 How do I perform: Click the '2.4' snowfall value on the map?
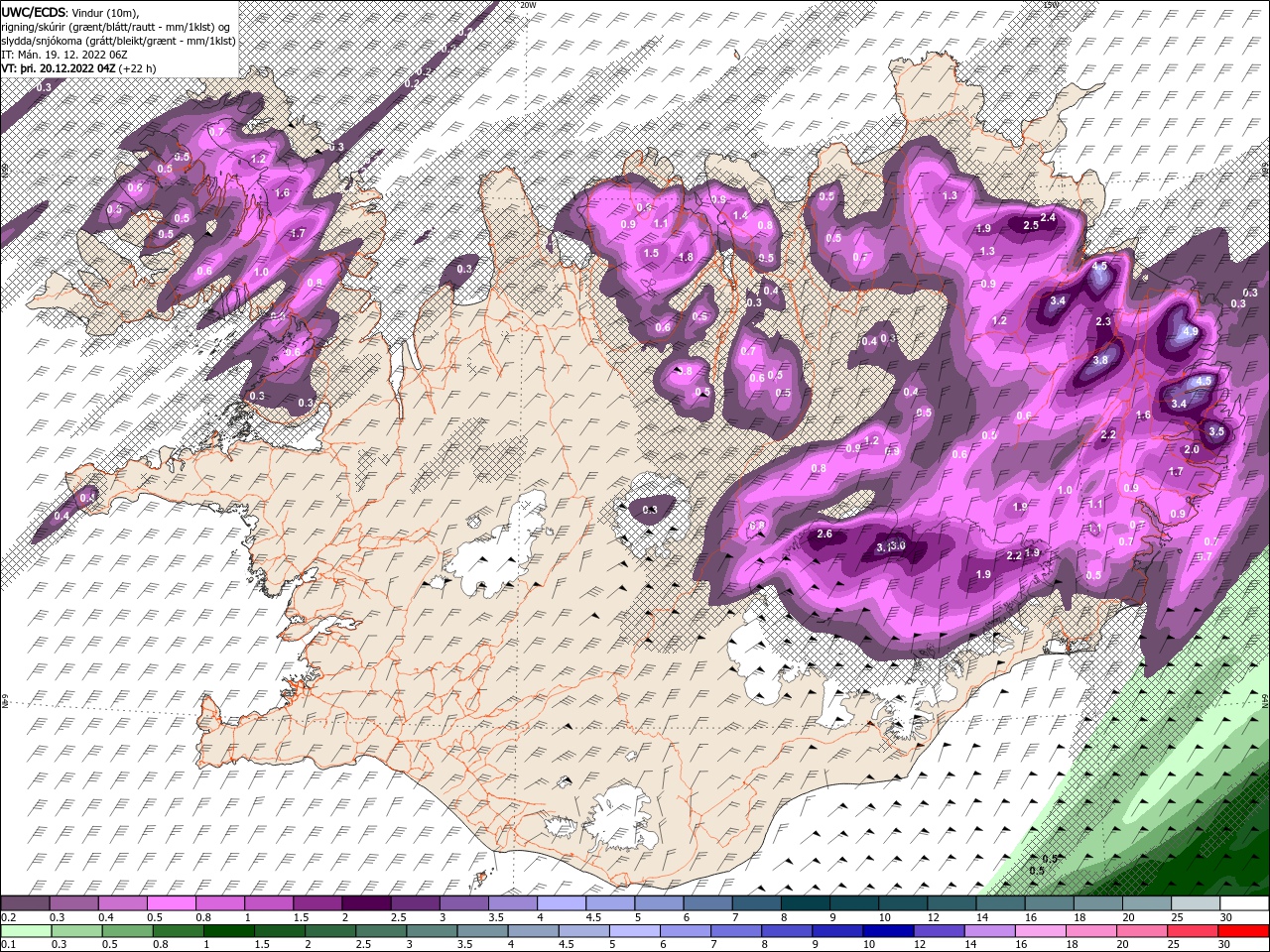(x=1047, y=217)
